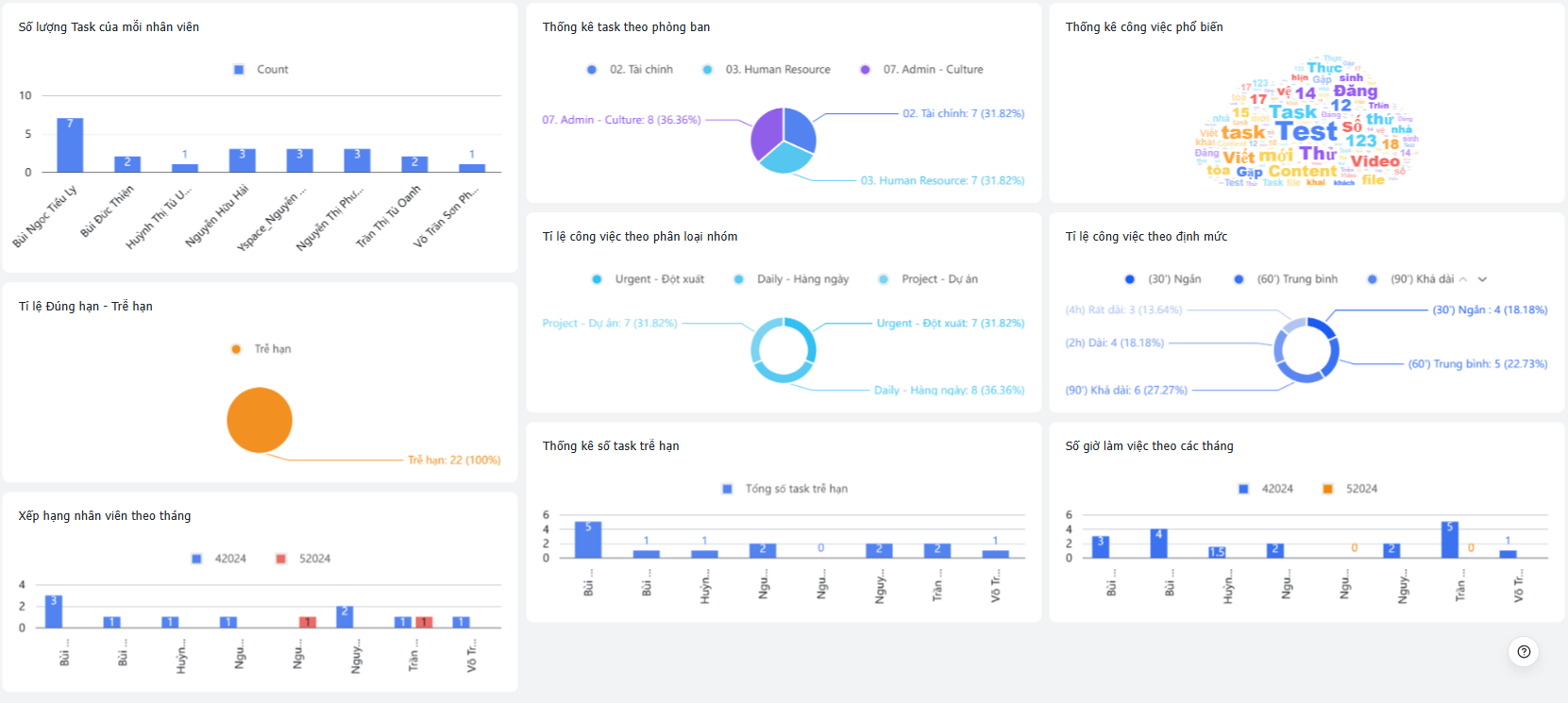Select the orange Trễ hạn pie circle

[x=260, y=420]
